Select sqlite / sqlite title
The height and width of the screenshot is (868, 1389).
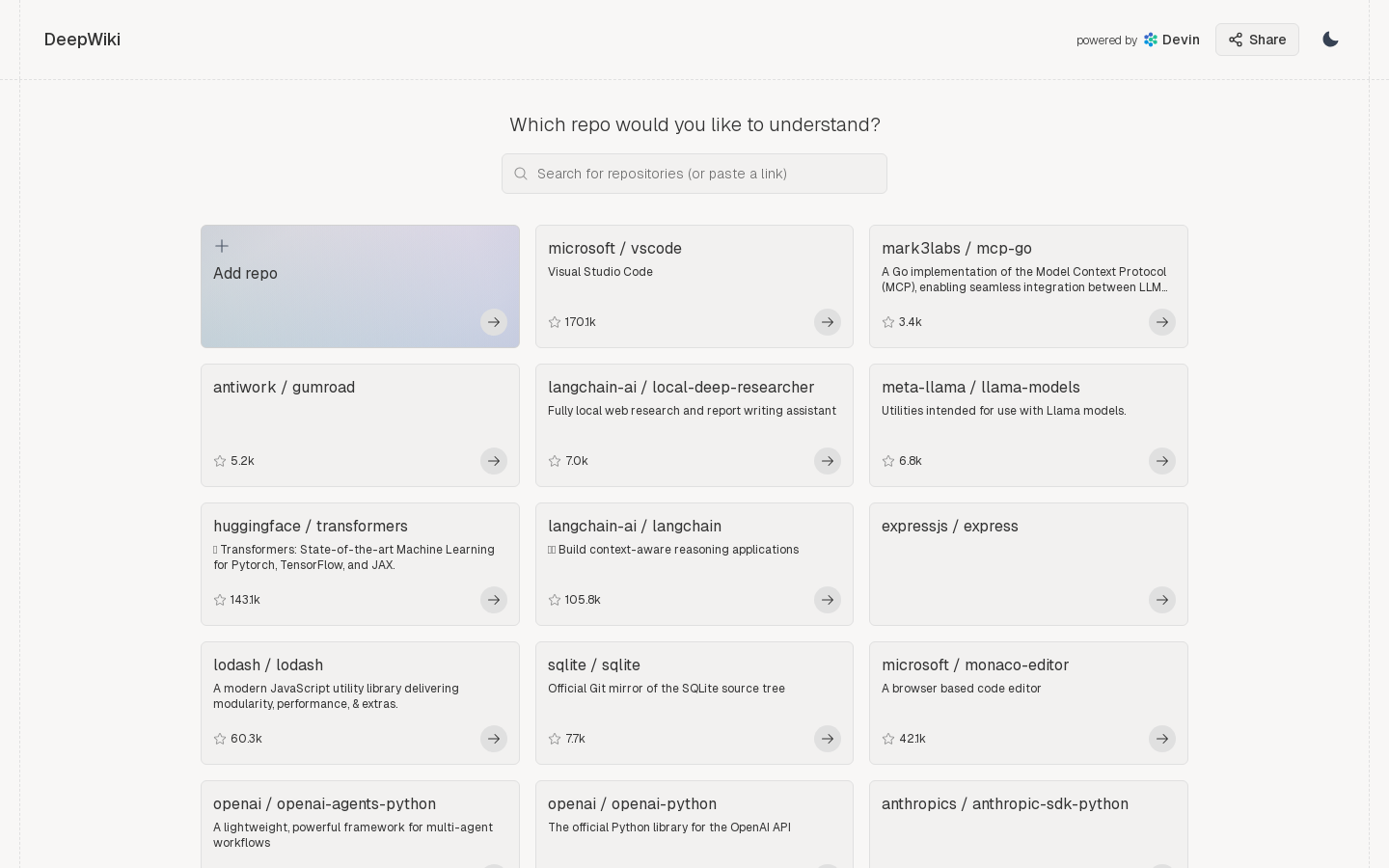(x=594, y=665)
